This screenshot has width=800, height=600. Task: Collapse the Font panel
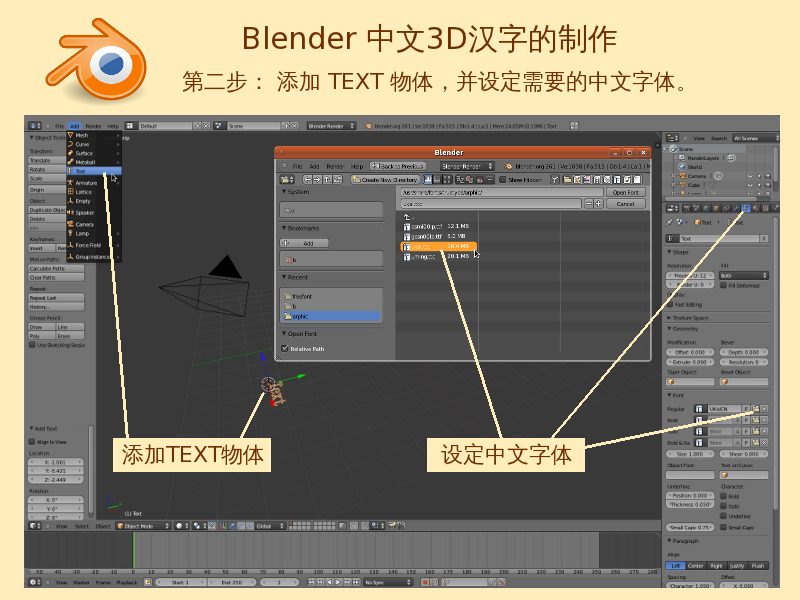click(669, 395)
